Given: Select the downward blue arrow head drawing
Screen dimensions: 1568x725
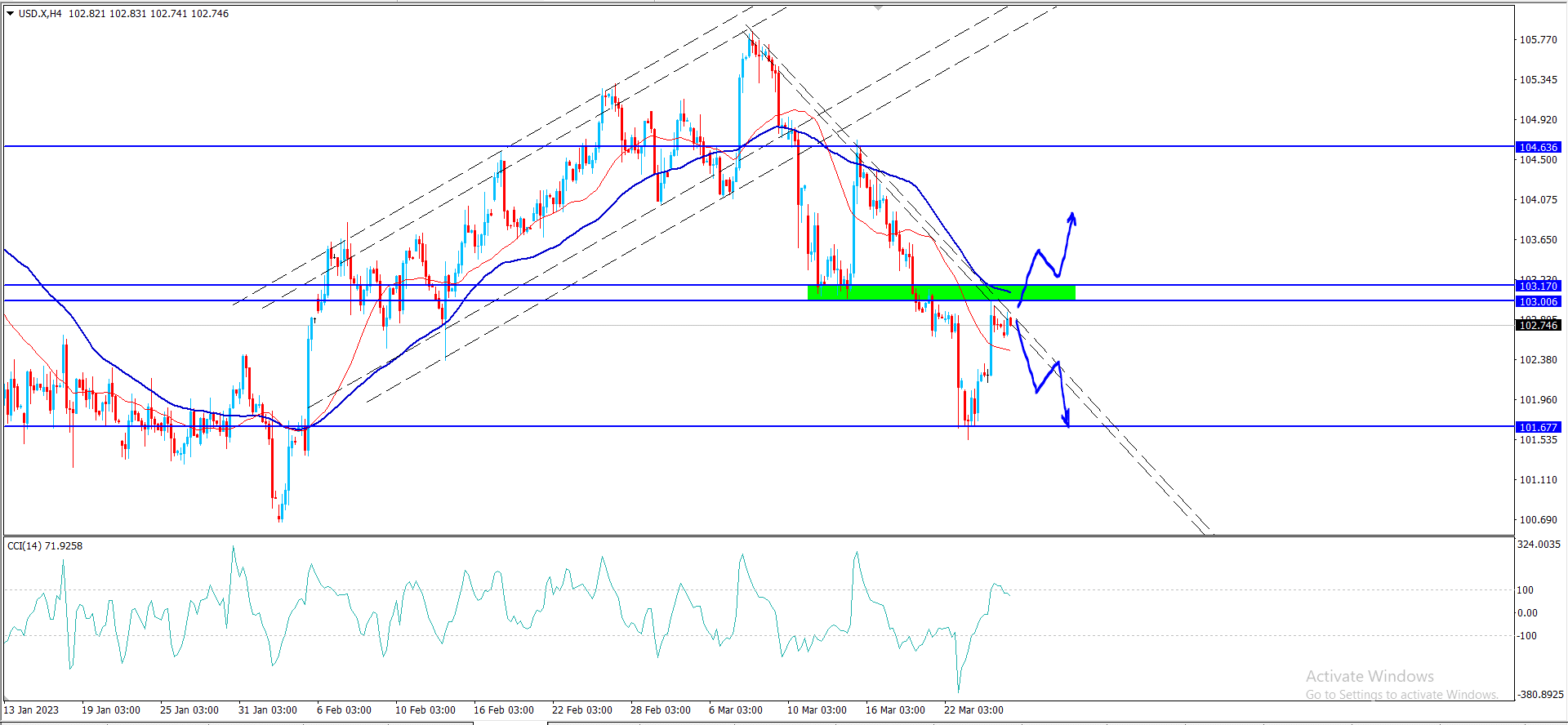Looking at the screenshot, I should coord(1066,420).
